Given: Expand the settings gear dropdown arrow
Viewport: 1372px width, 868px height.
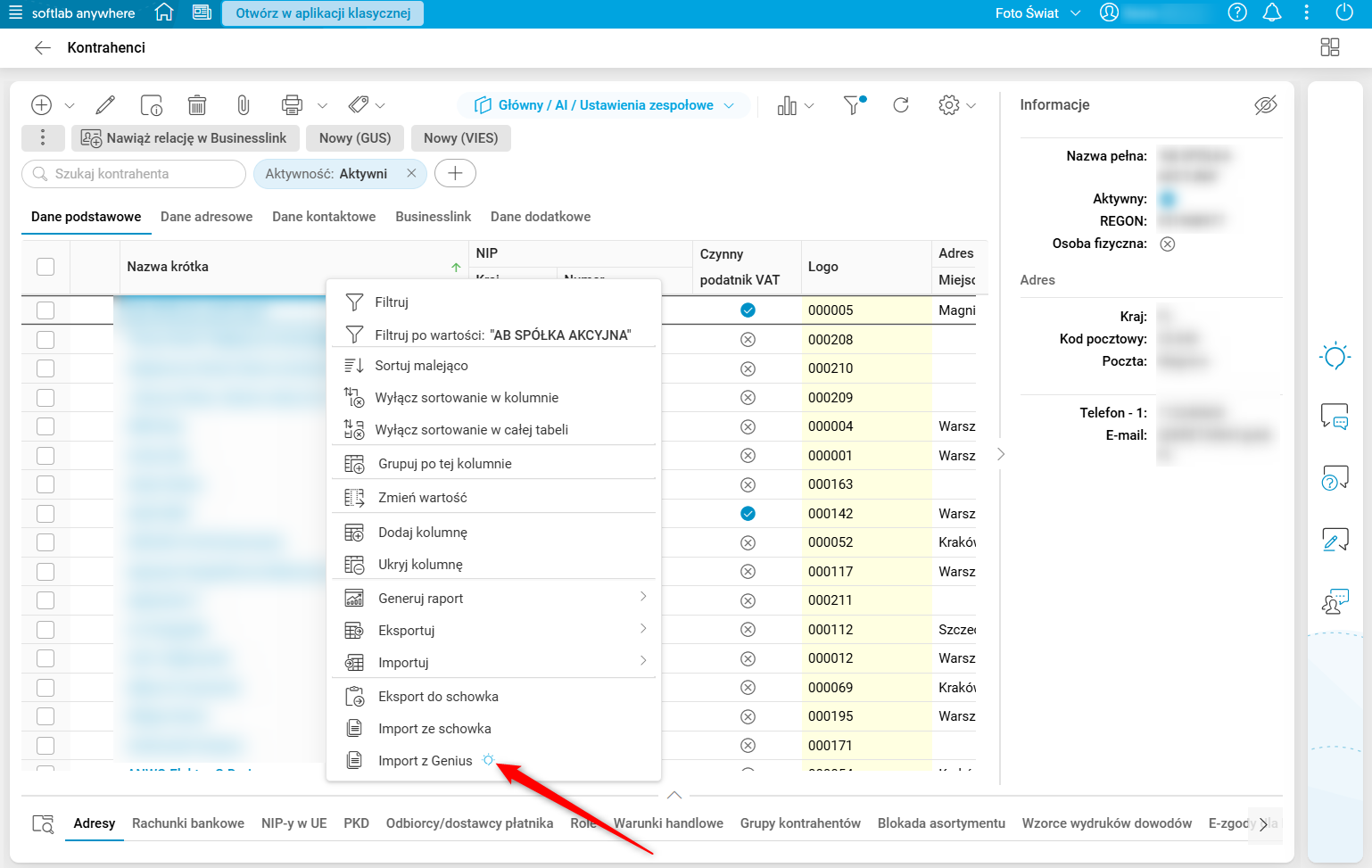Looking at the screenshot, I should (971, 106).
